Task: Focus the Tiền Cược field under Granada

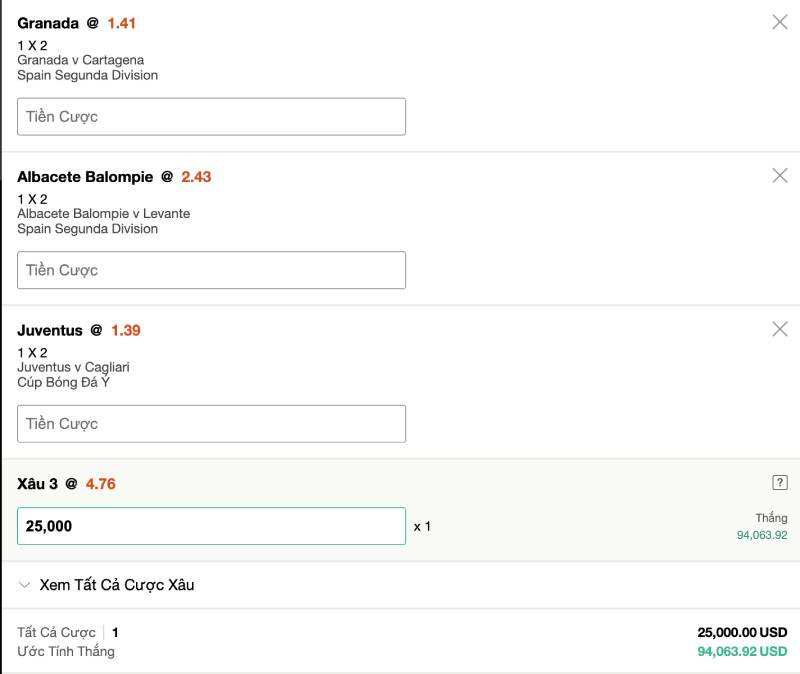Action: [x=211, y=117]
